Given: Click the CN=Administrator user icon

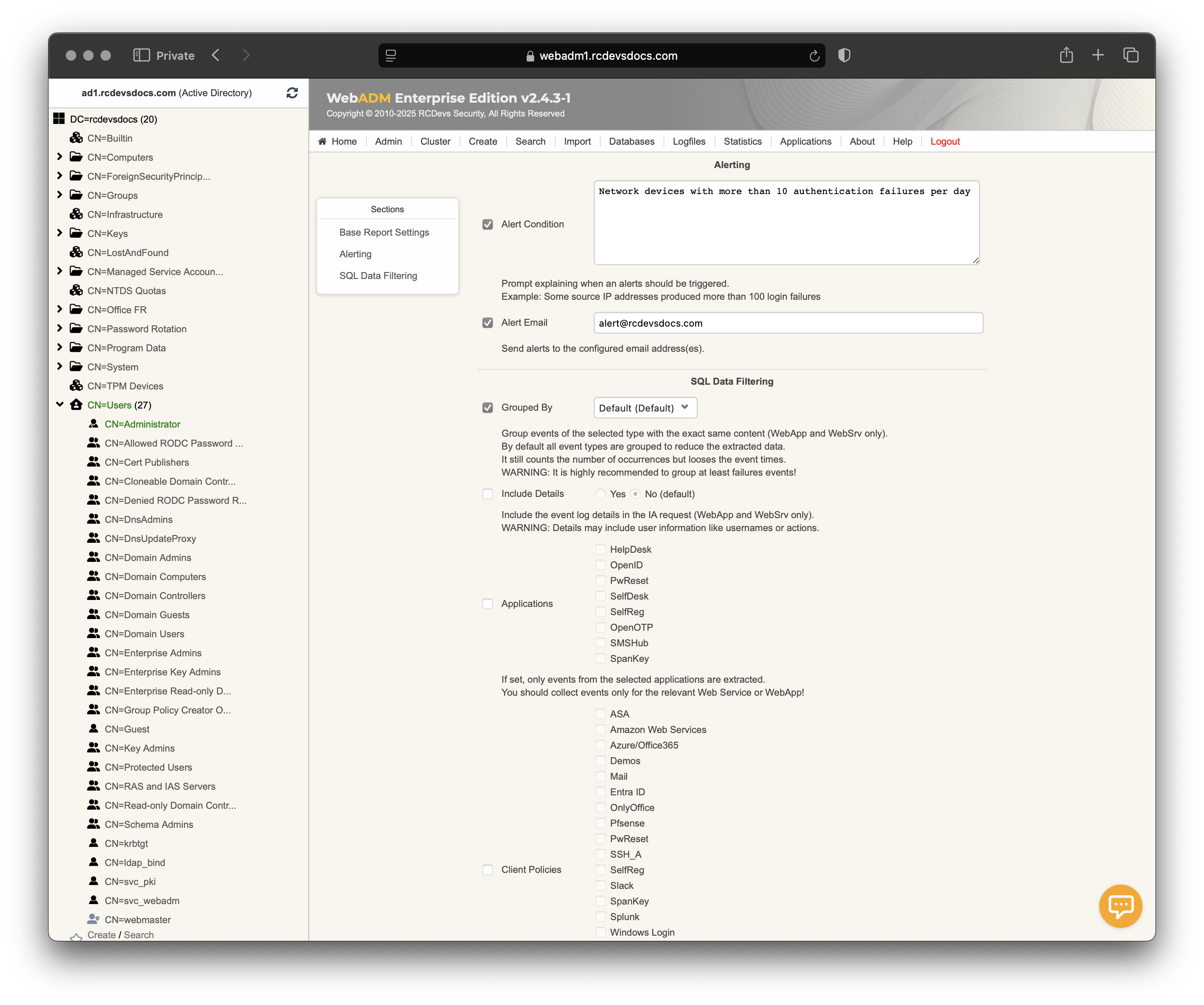Looking at the screenshot, I should tap(94, 424).
